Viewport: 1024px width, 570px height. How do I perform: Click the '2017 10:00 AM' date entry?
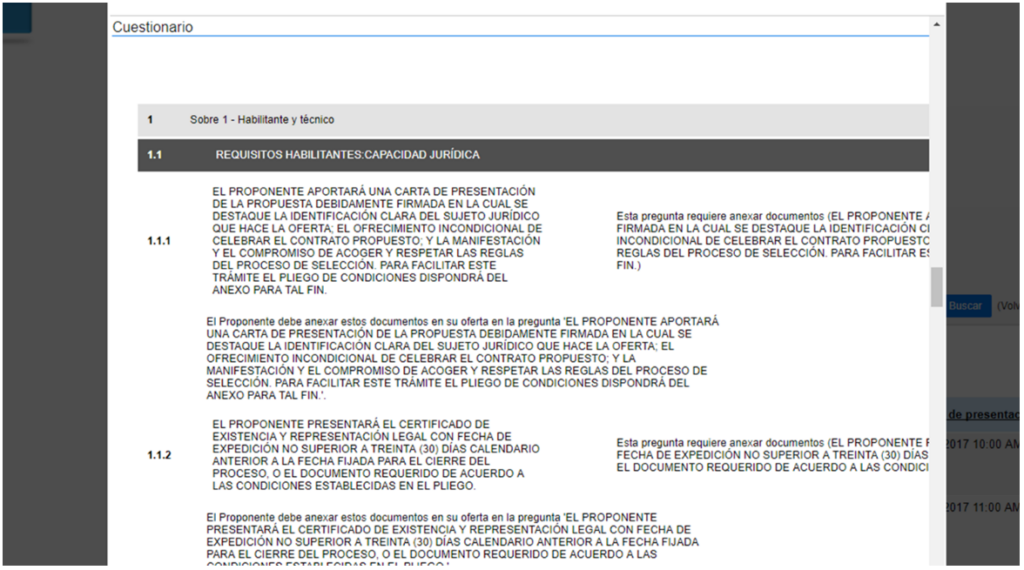pyautogui.click(x=983, y=444)
